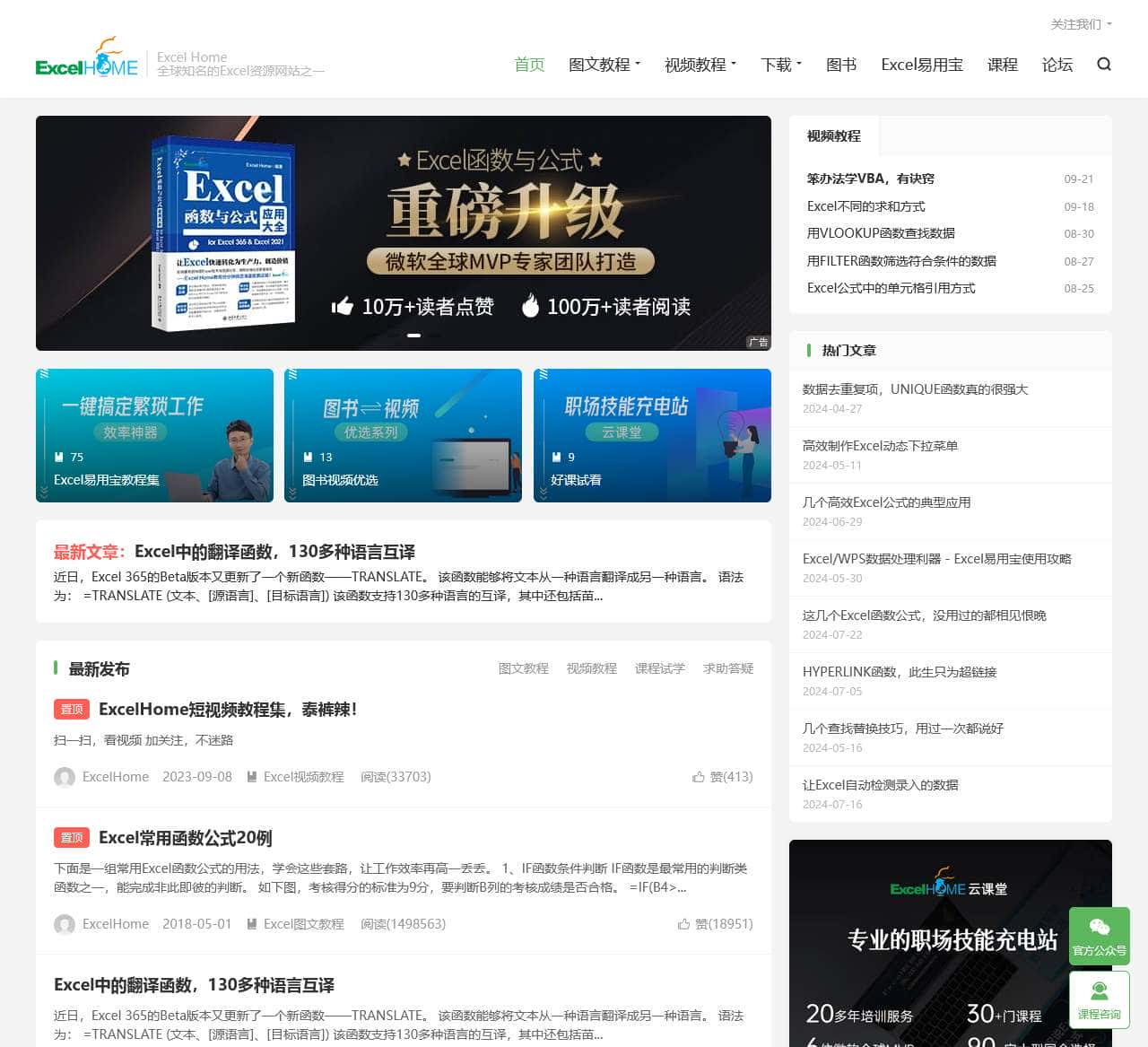Open 论坛 in navigation bar

pos(1057,65)
